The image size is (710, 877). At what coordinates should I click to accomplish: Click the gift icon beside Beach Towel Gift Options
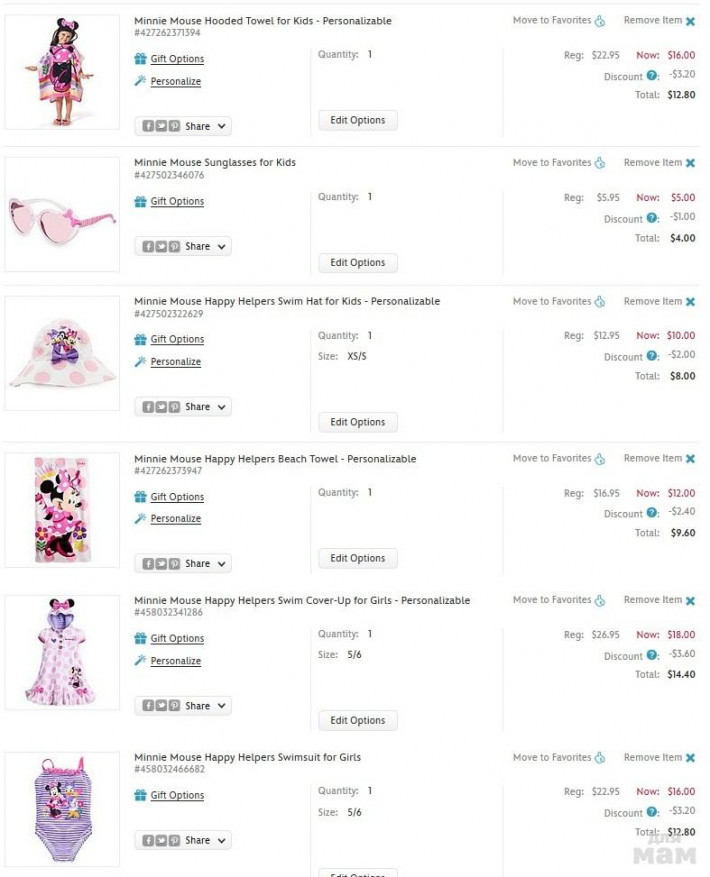tap(140, 497)
